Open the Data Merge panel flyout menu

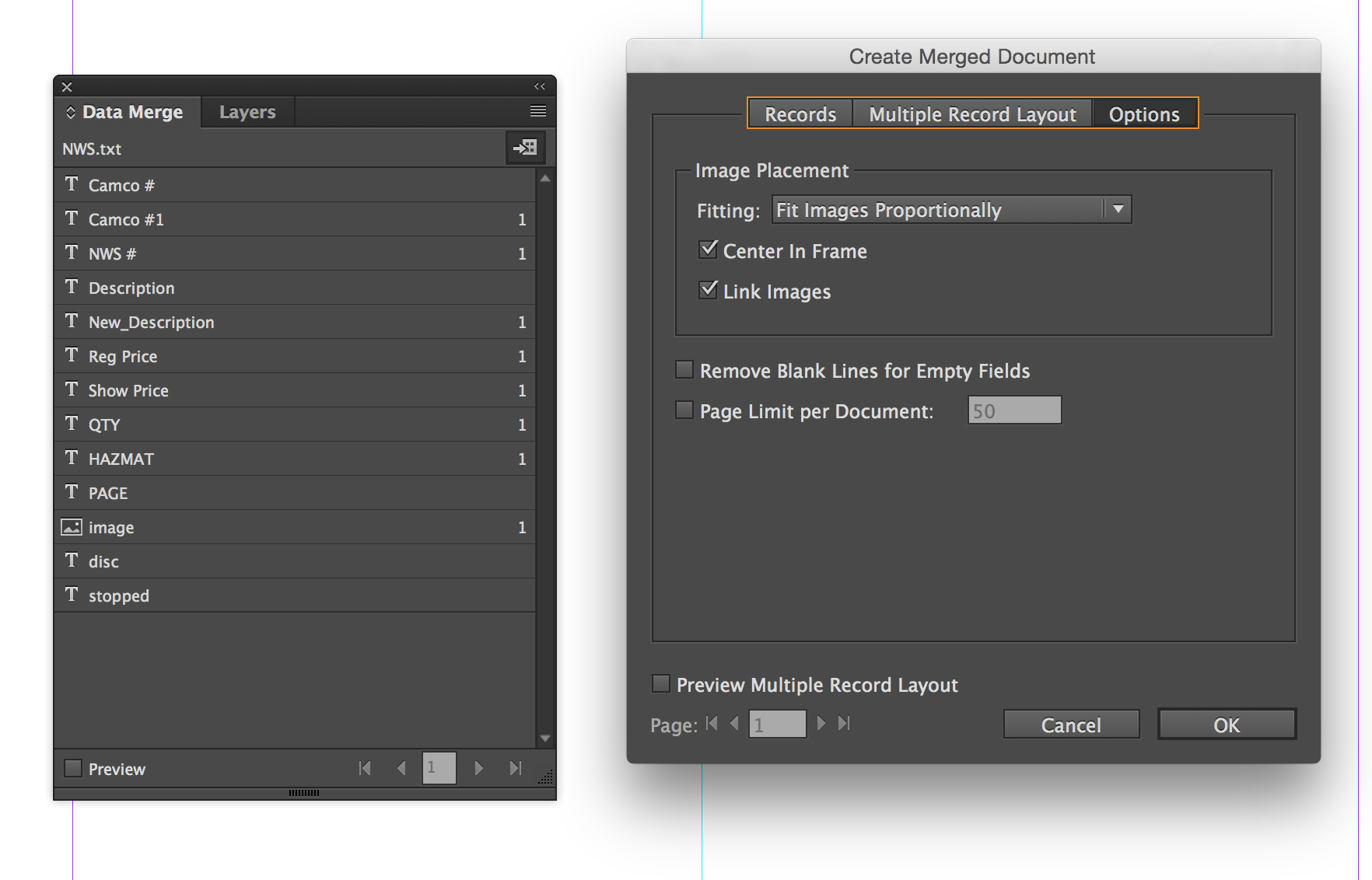click(537, 111)
